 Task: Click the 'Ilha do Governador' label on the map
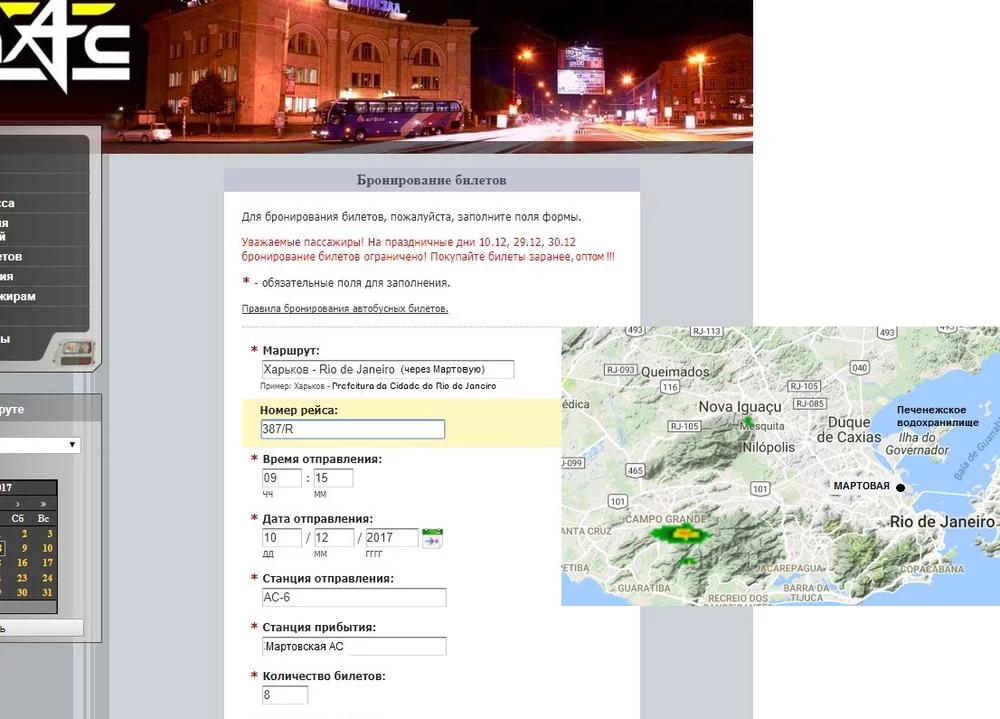pyautogui.click(x=917, y=443)
